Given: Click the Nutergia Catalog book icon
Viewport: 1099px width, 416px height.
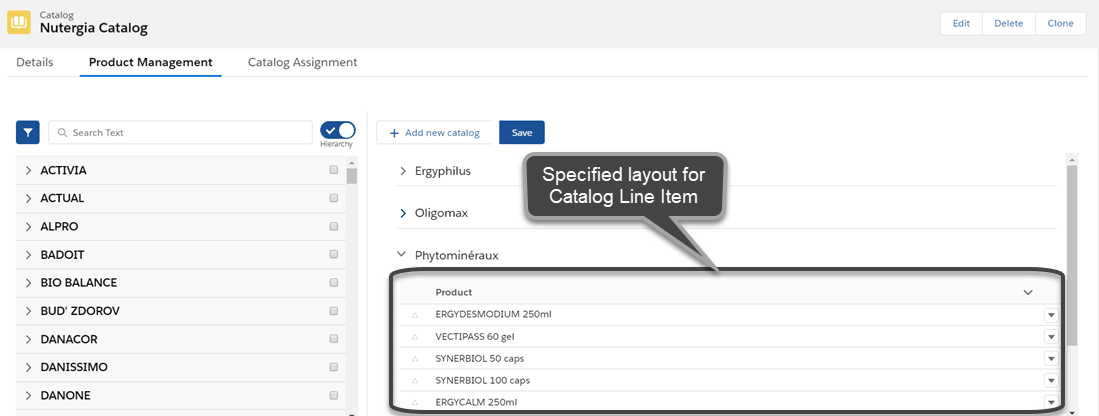Looking at the screenshot, I should (x=19, y=23).
